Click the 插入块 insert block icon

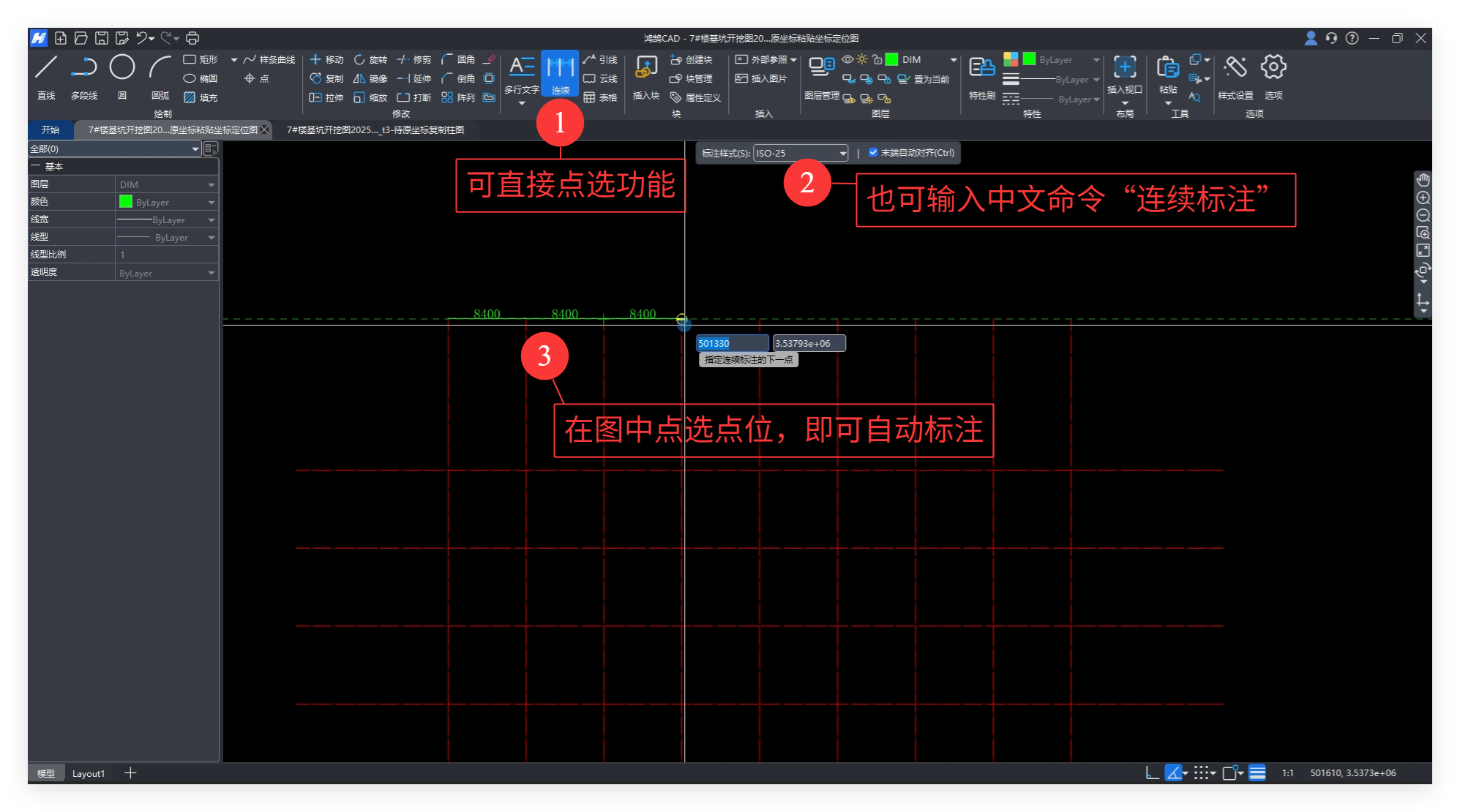[645, 68]
